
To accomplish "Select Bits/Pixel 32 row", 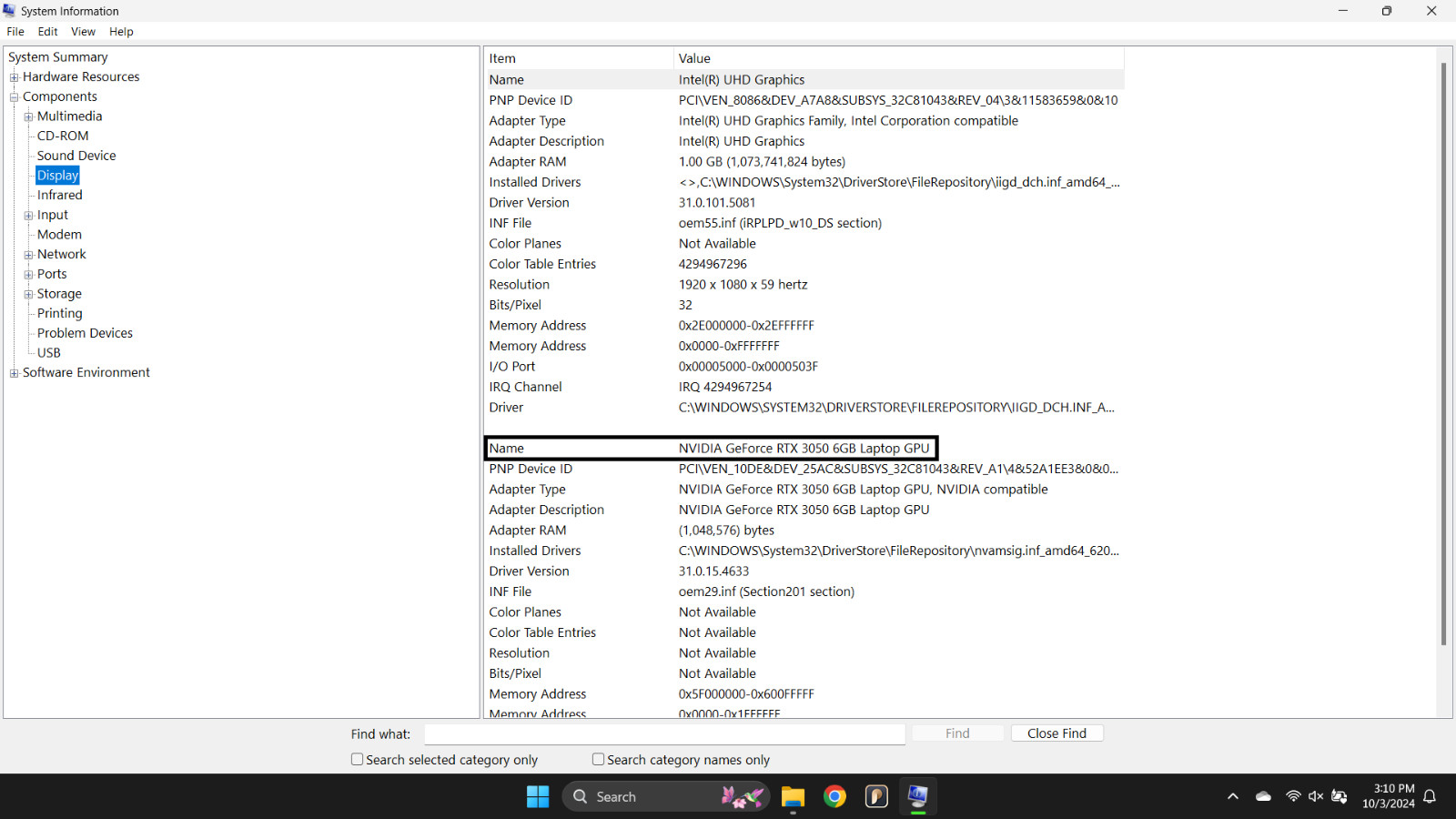I will (x=804, y=306).
